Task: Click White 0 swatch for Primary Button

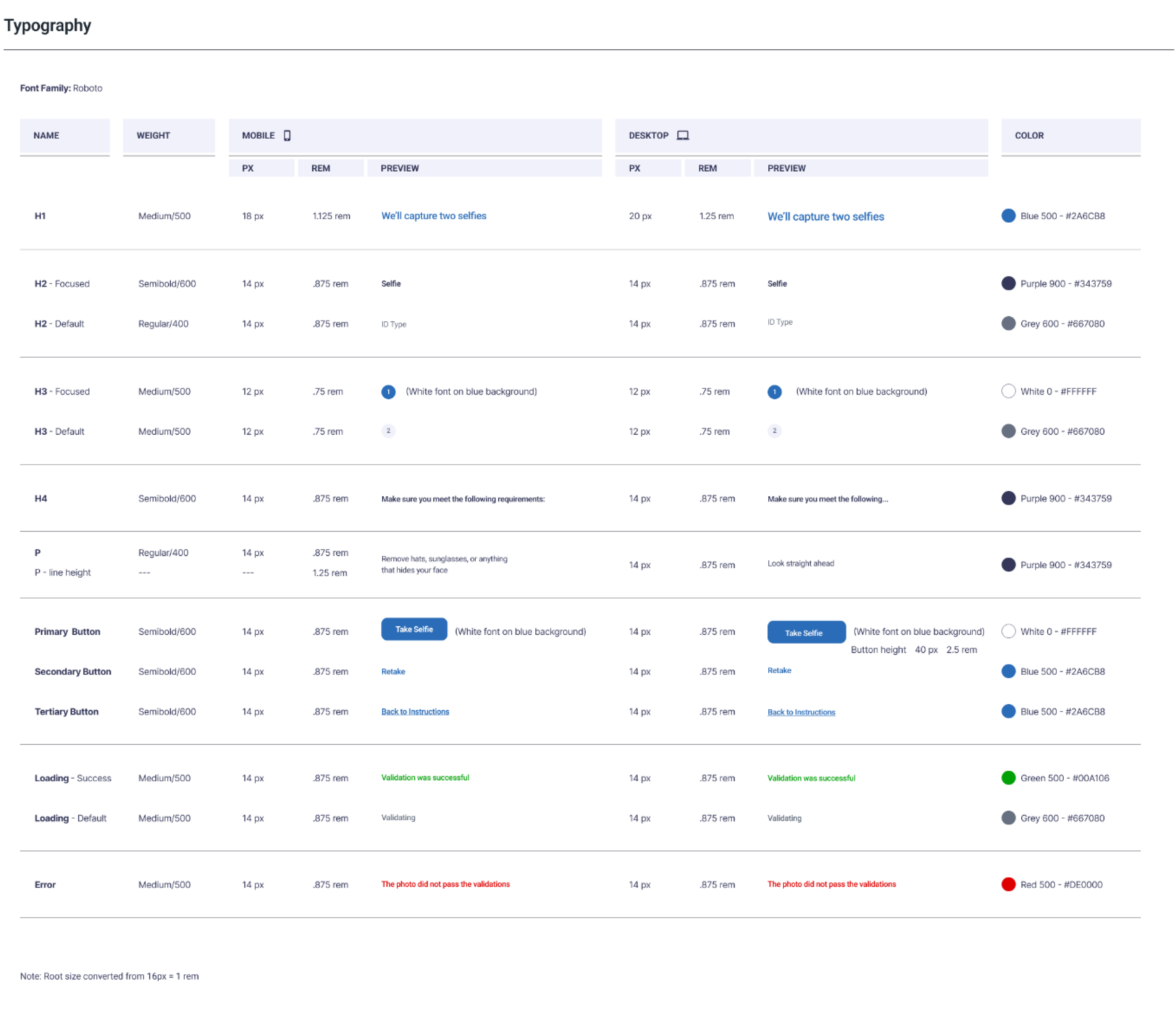Action: [x=1008, y=631]
